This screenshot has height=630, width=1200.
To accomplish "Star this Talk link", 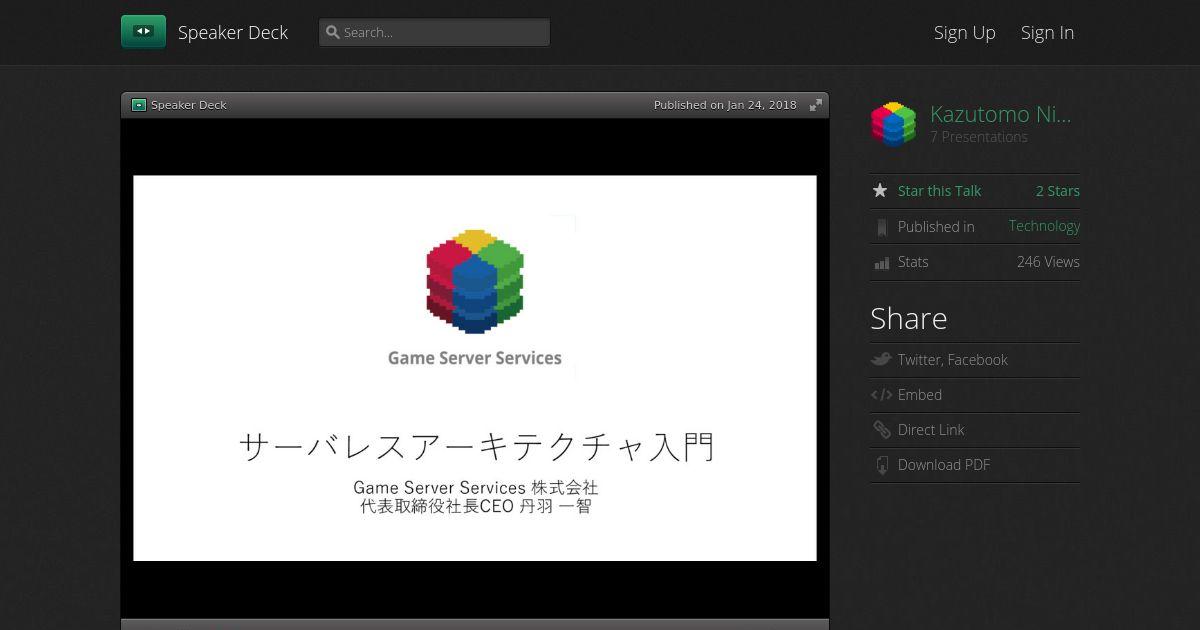I will (939, 191).
